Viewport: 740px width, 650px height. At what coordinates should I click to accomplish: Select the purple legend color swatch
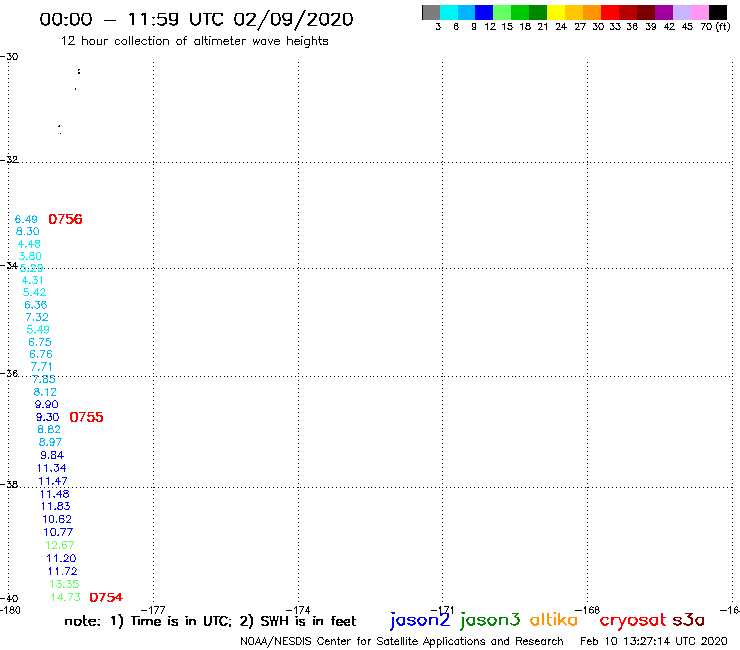664,12
